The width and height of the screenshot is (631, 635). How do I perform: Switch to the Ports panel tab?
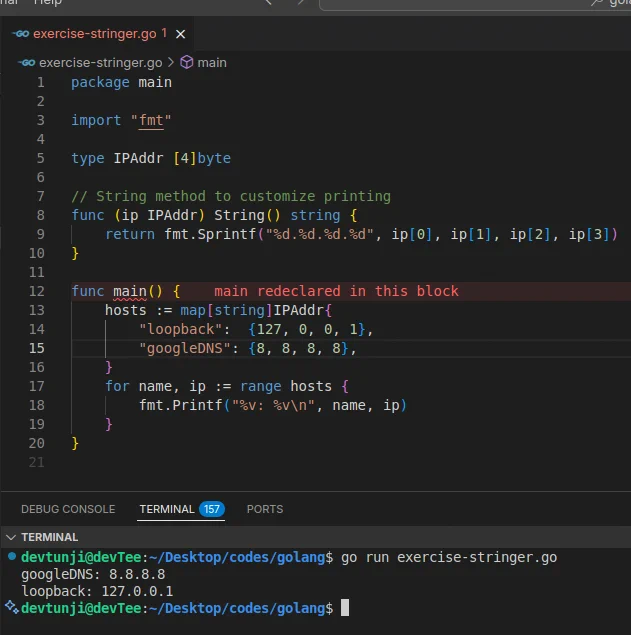tap(265, 509)
